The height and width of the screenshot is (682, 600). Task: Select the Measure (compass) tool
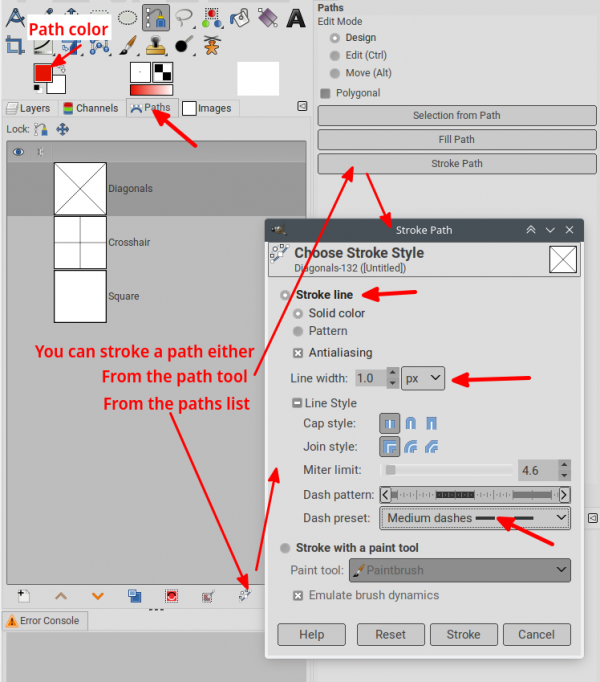[x=15, y=18]
